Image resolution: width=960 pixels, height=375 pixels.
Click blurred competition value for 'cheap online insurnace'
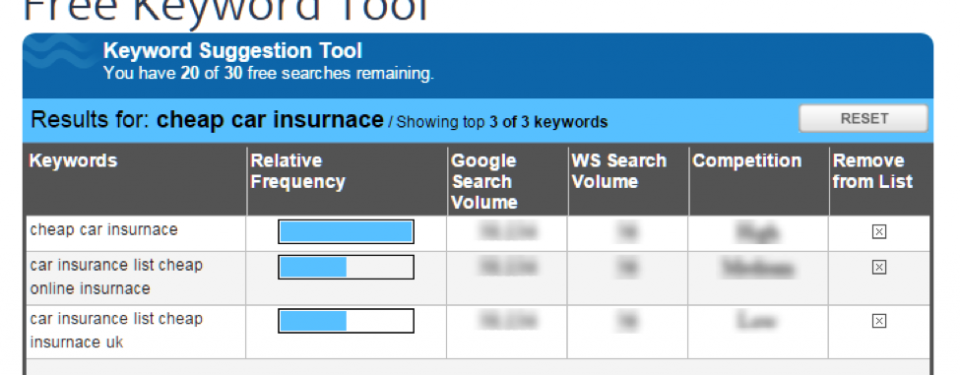(x=758, y=268)
